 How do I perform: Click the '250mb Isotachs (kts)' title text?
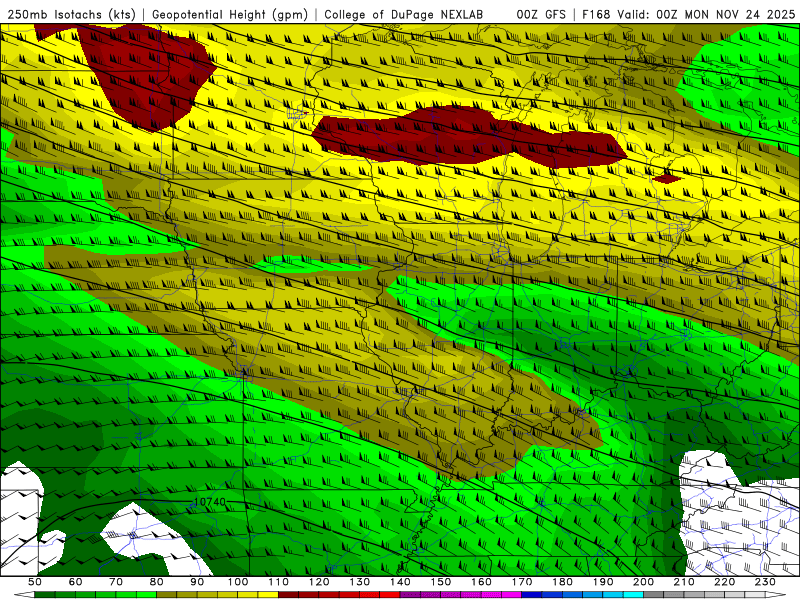point(71,14)
